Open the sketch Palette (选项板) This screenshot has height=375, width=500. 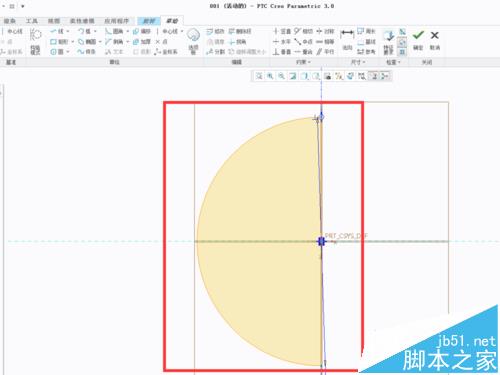click(x=193, y=41)
